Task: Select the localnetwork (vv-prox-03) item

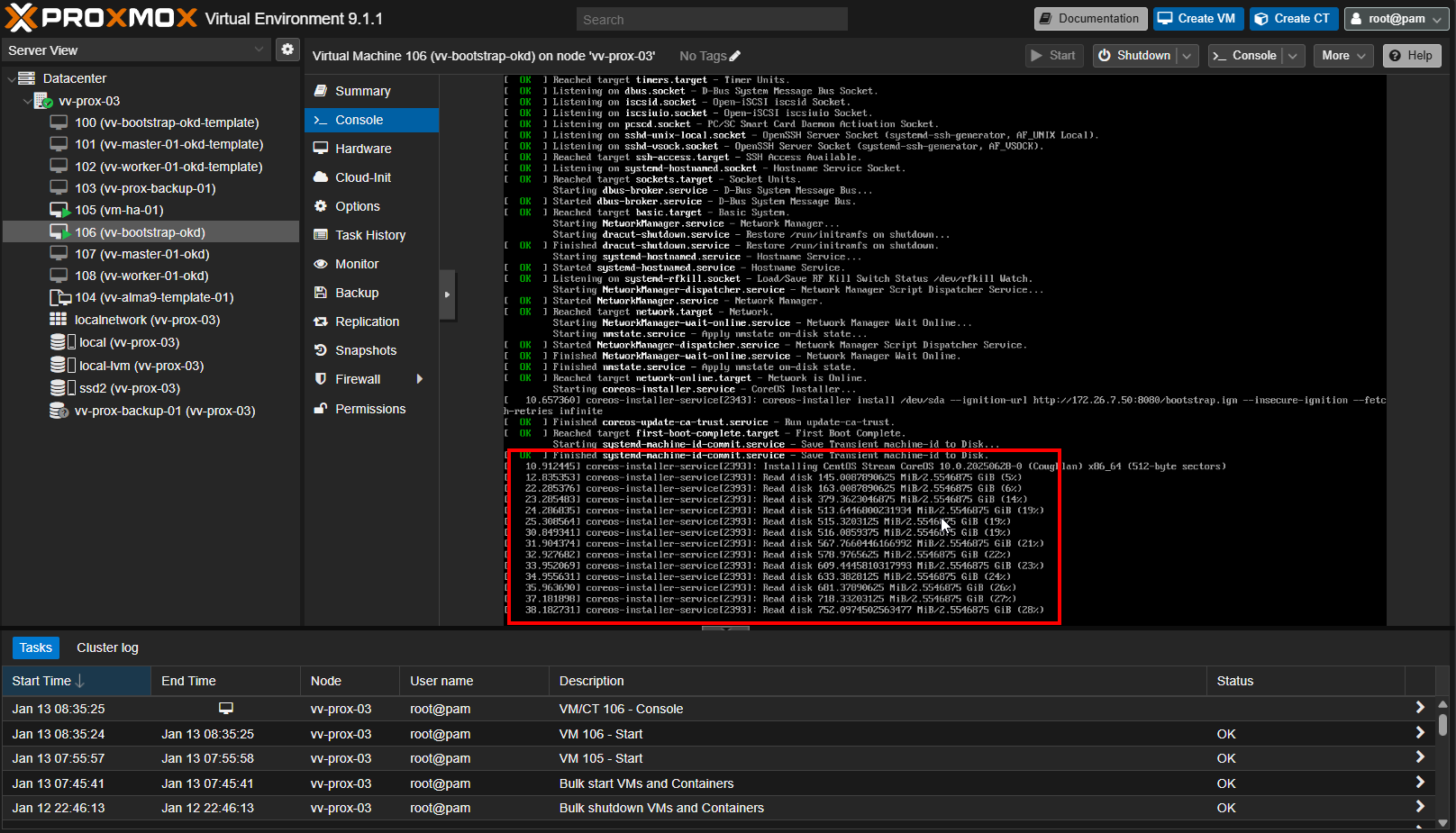Action: (x=147, y=320)
